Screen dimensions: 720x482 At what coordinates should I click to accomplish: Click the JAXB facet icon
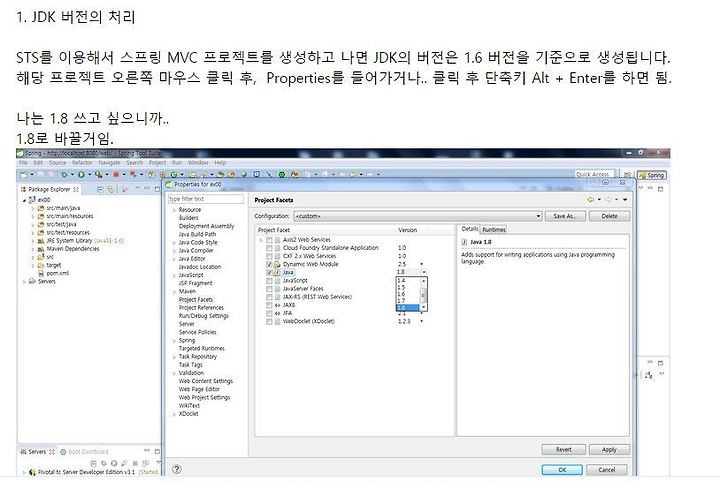point(277,305)
